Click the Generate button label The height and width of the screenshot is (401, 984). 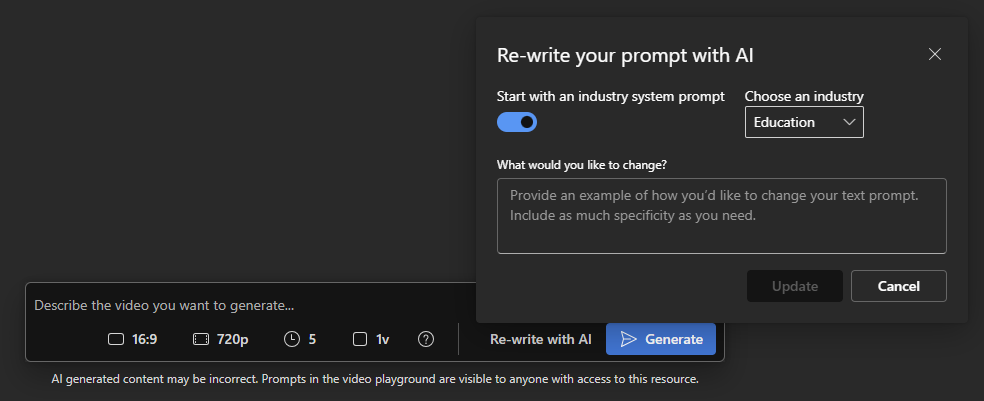673,339
